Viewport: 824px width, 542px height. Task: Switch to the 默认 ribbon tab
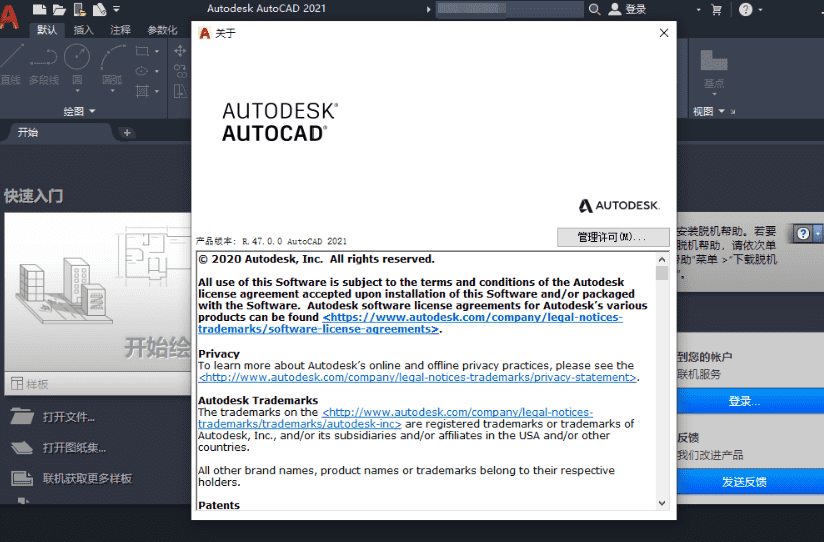tap(47, 30)
